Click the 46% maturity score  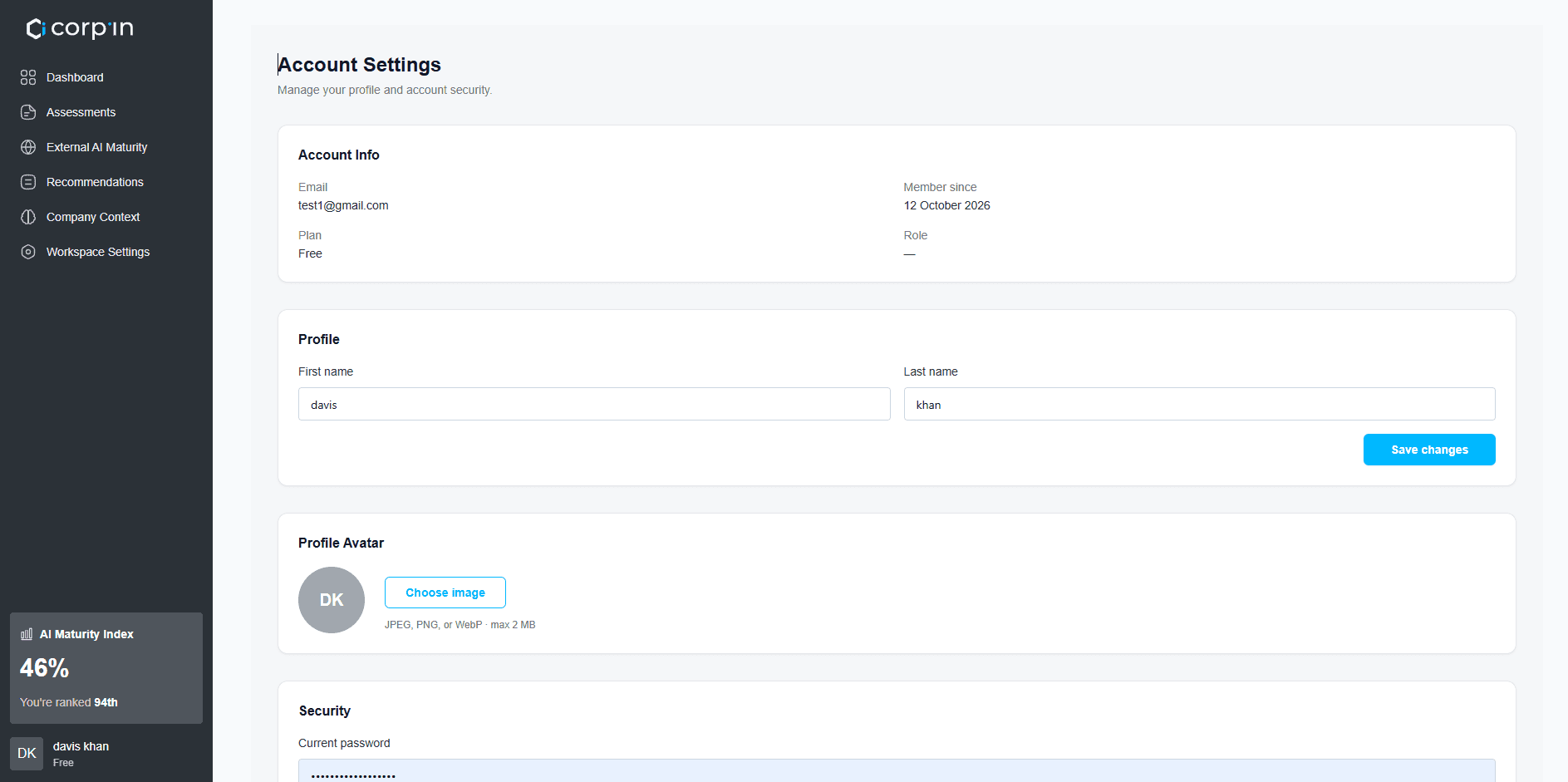(x=45, y=668)
